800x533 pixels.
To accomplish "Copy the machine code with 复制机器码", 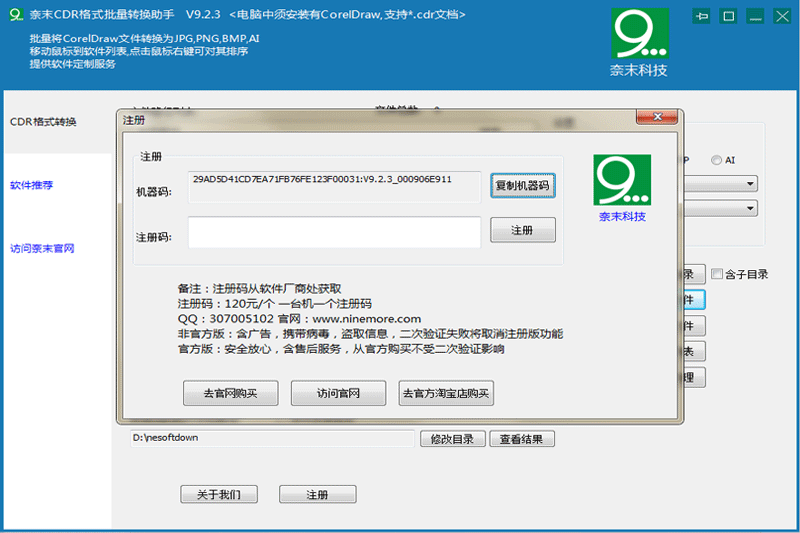I will (x=522, y=185).
